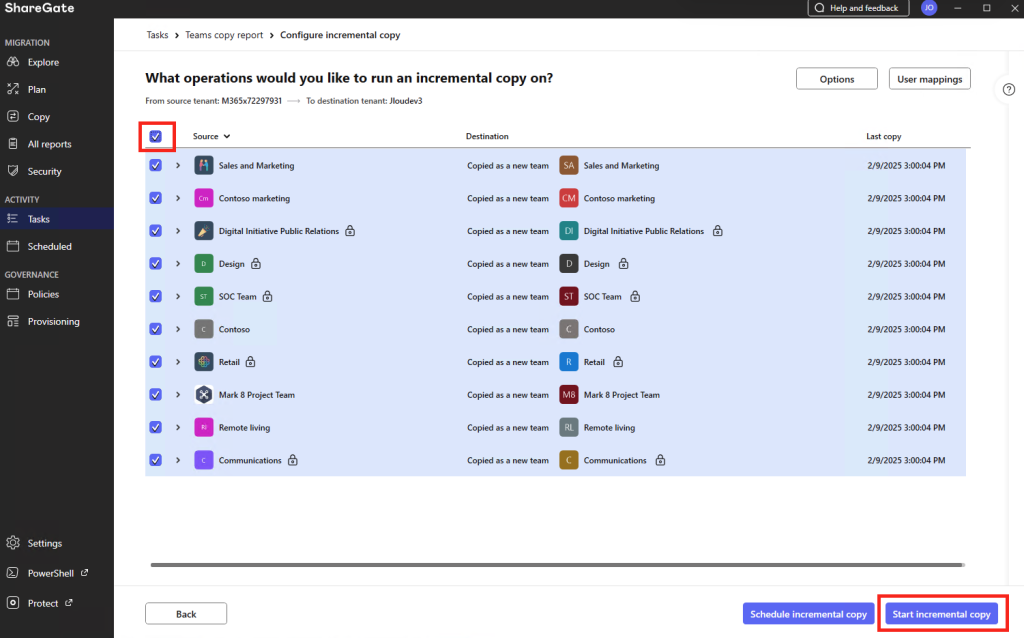
Task: Expand the Retail team row
Action: pyautogui.click(x=178, y=362)
